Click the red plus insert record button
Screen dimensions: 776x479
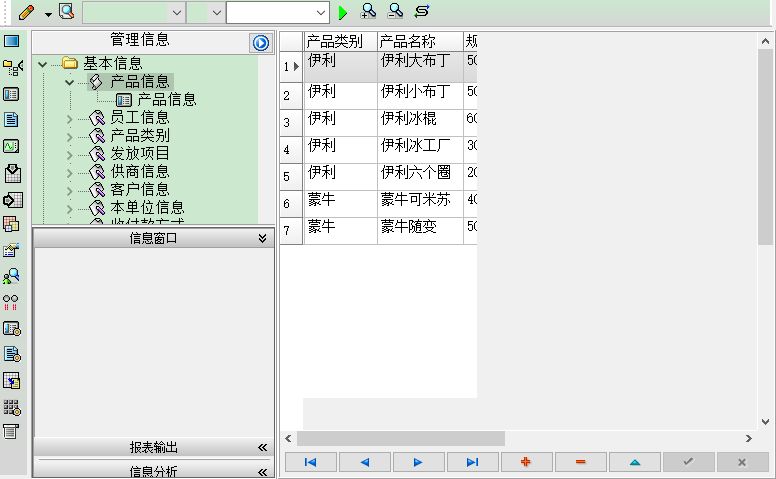pos(526,462)
